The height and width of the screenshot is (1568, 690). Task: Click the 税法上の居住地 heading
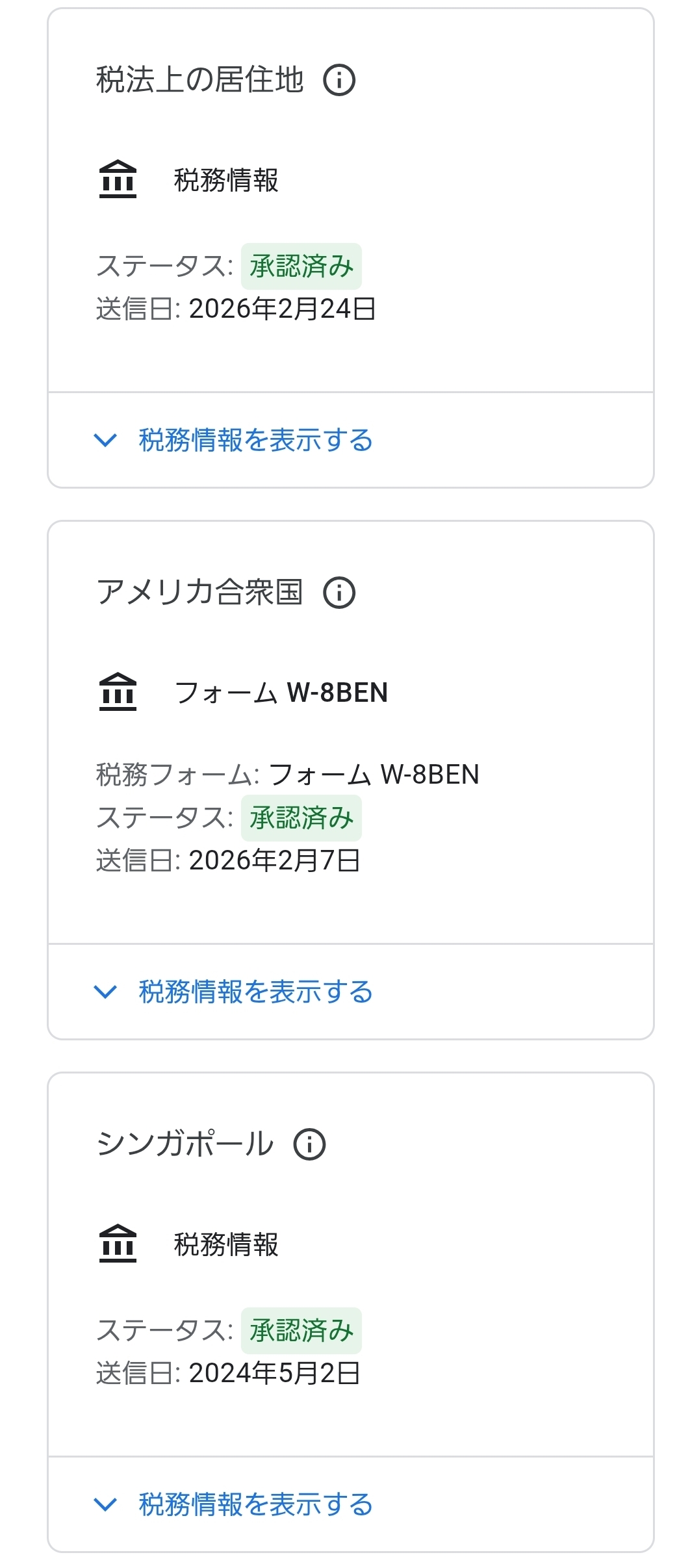click(199, 81)
